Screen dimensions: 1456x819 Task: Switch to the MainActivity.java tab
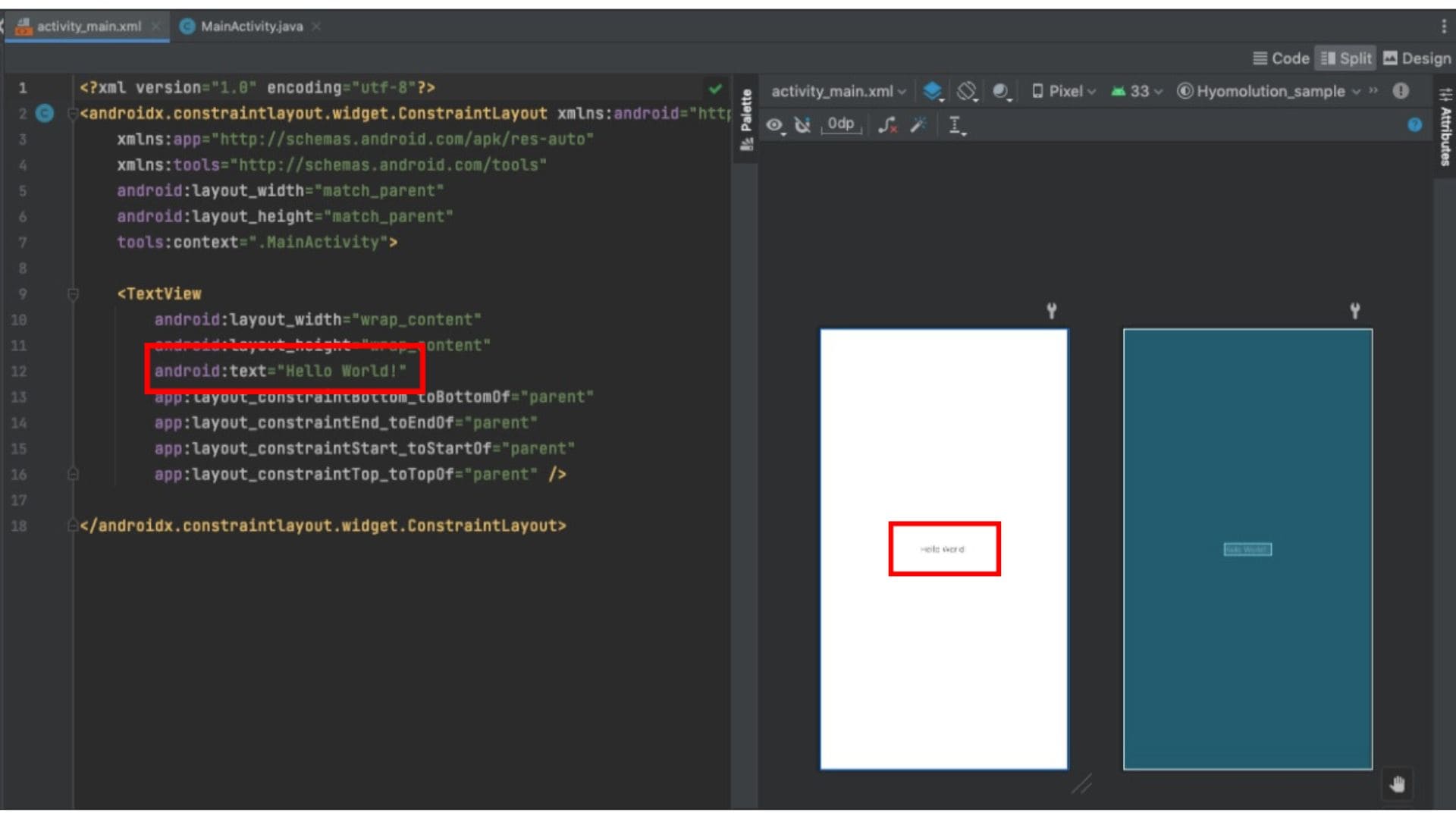pos(250,26)
